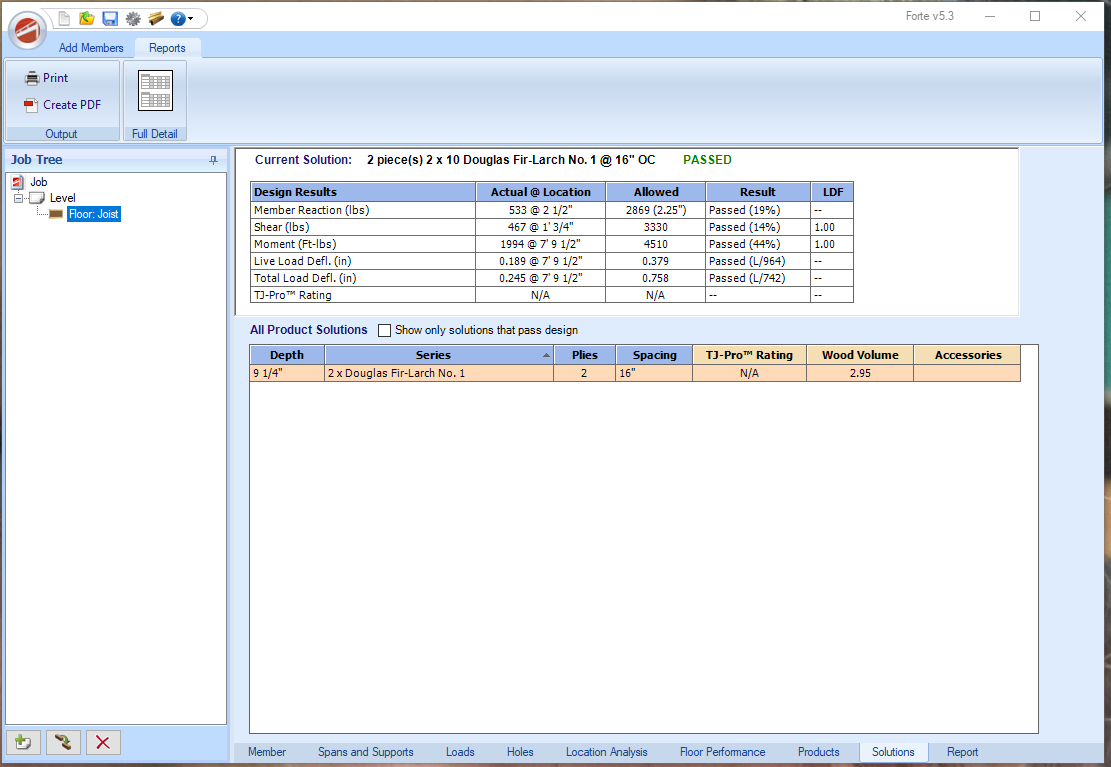Select Floor: Joist in the Job Tree
This screenshot has height=767, width=1111.
pos(94,214)
